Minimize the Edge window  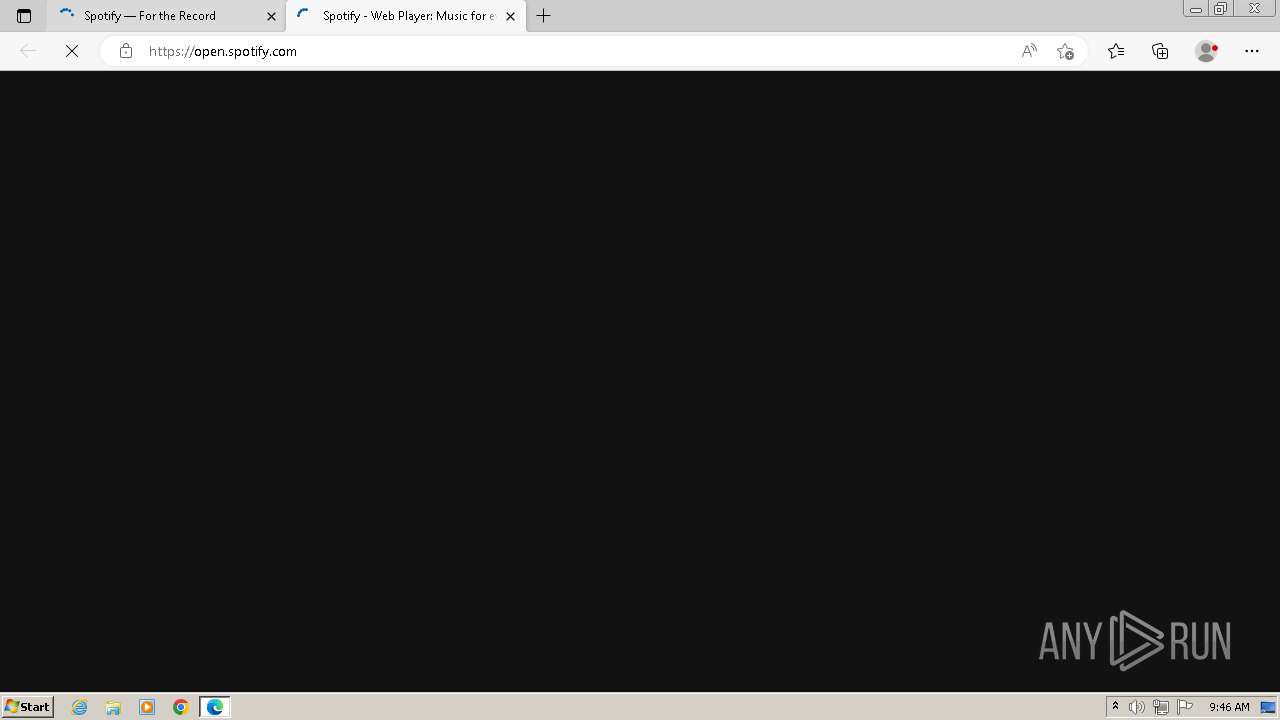(1195, 9)
